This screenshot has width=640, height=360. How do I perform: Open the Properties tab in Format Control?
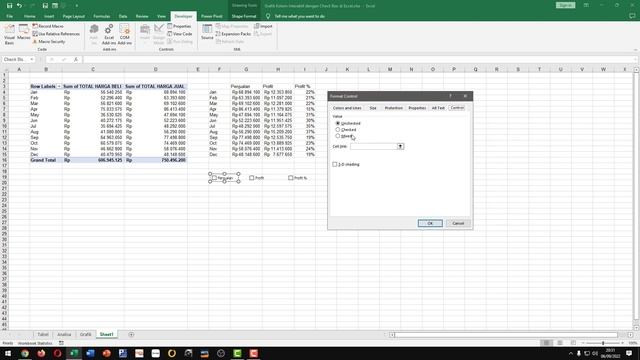pos(417,108)
